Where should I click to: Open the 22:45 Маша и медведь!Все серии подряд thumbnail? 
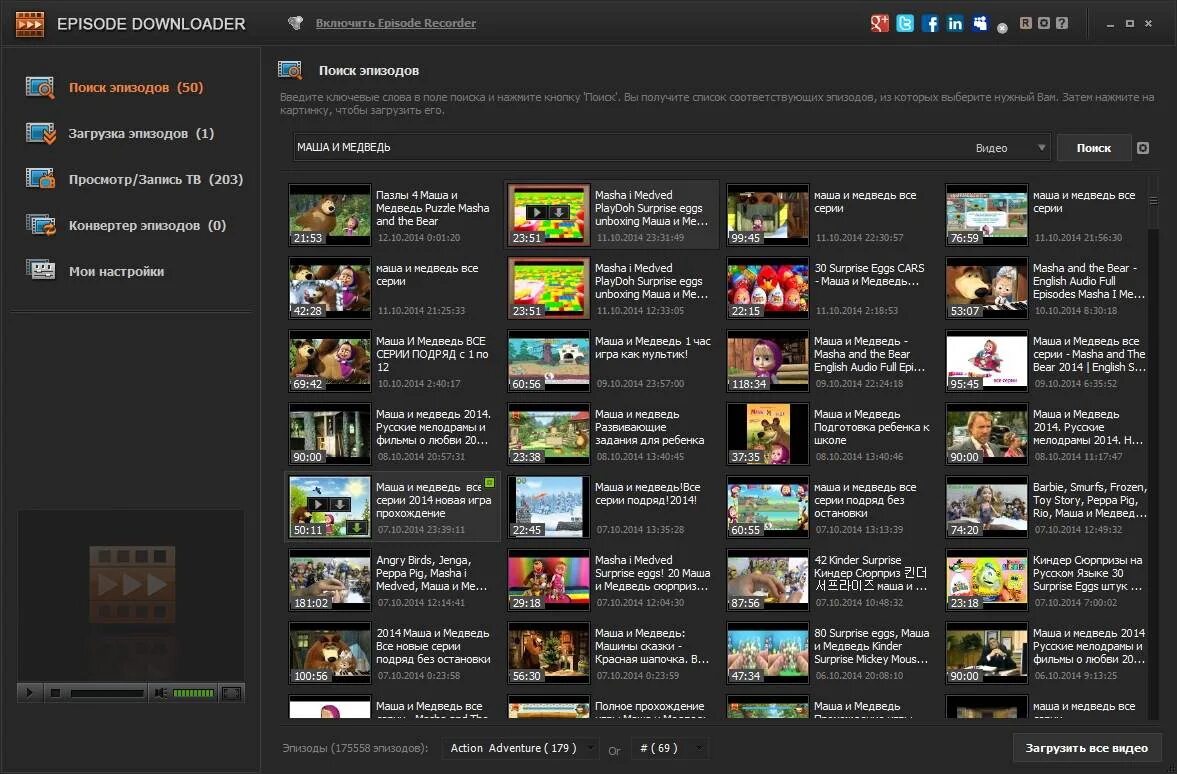click(549, 507)
